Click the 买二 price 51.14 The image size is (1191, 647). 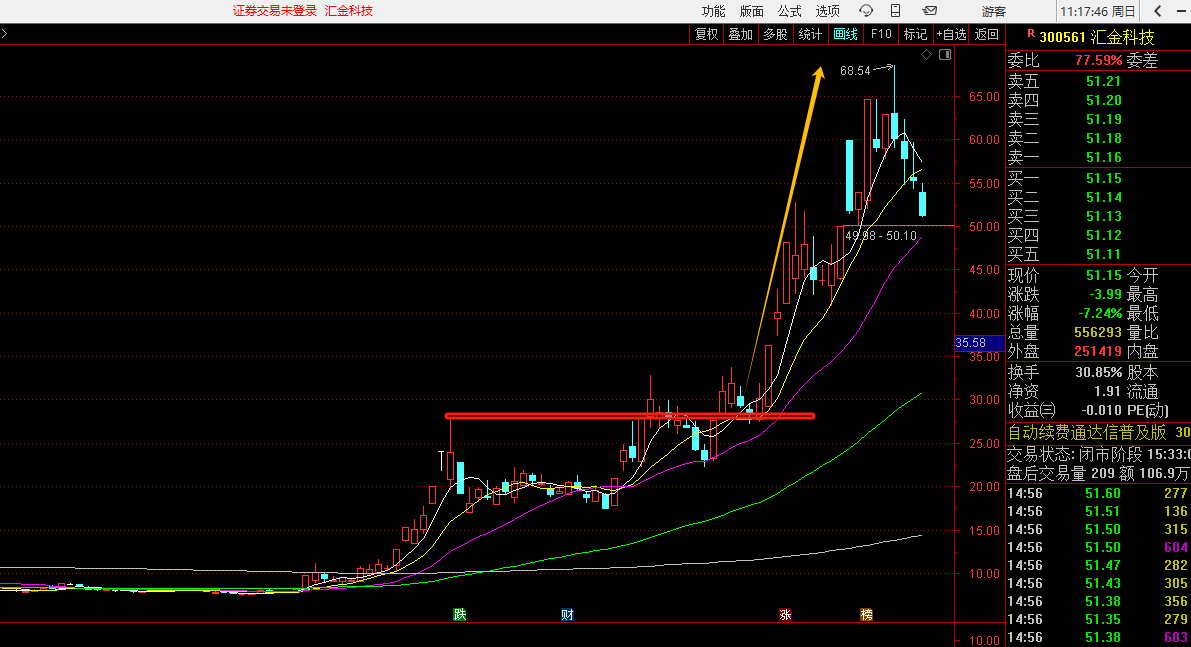[x=1103, y=197]
